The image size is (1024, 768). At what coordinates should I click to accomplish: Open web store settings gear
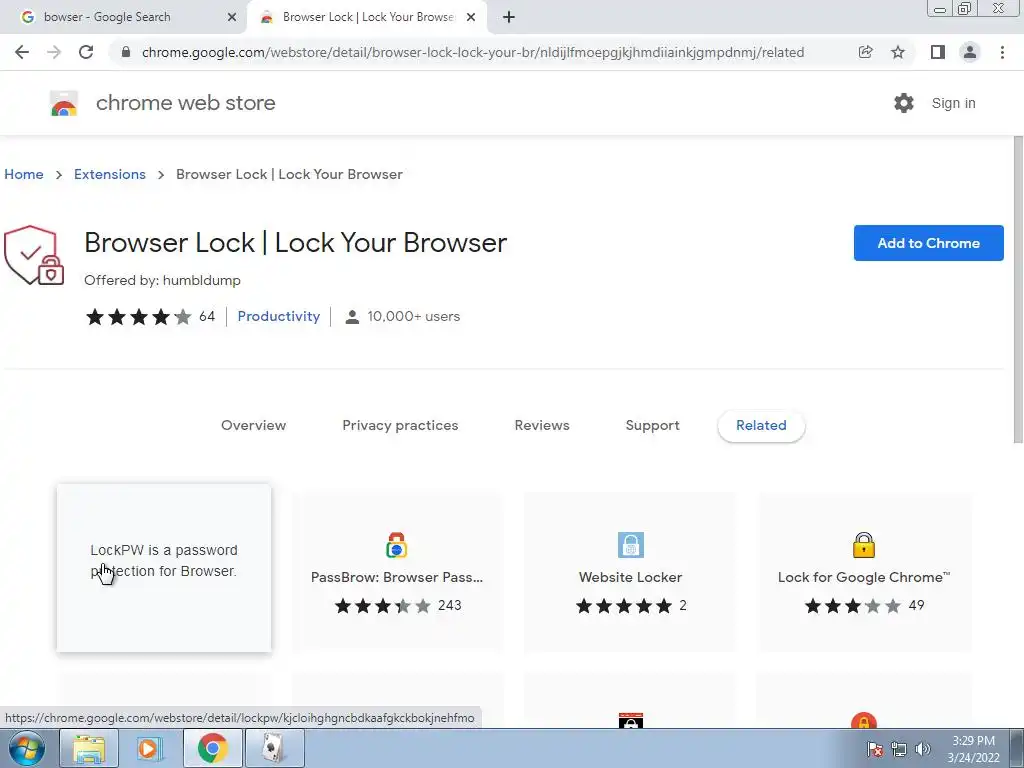[904, 103]
